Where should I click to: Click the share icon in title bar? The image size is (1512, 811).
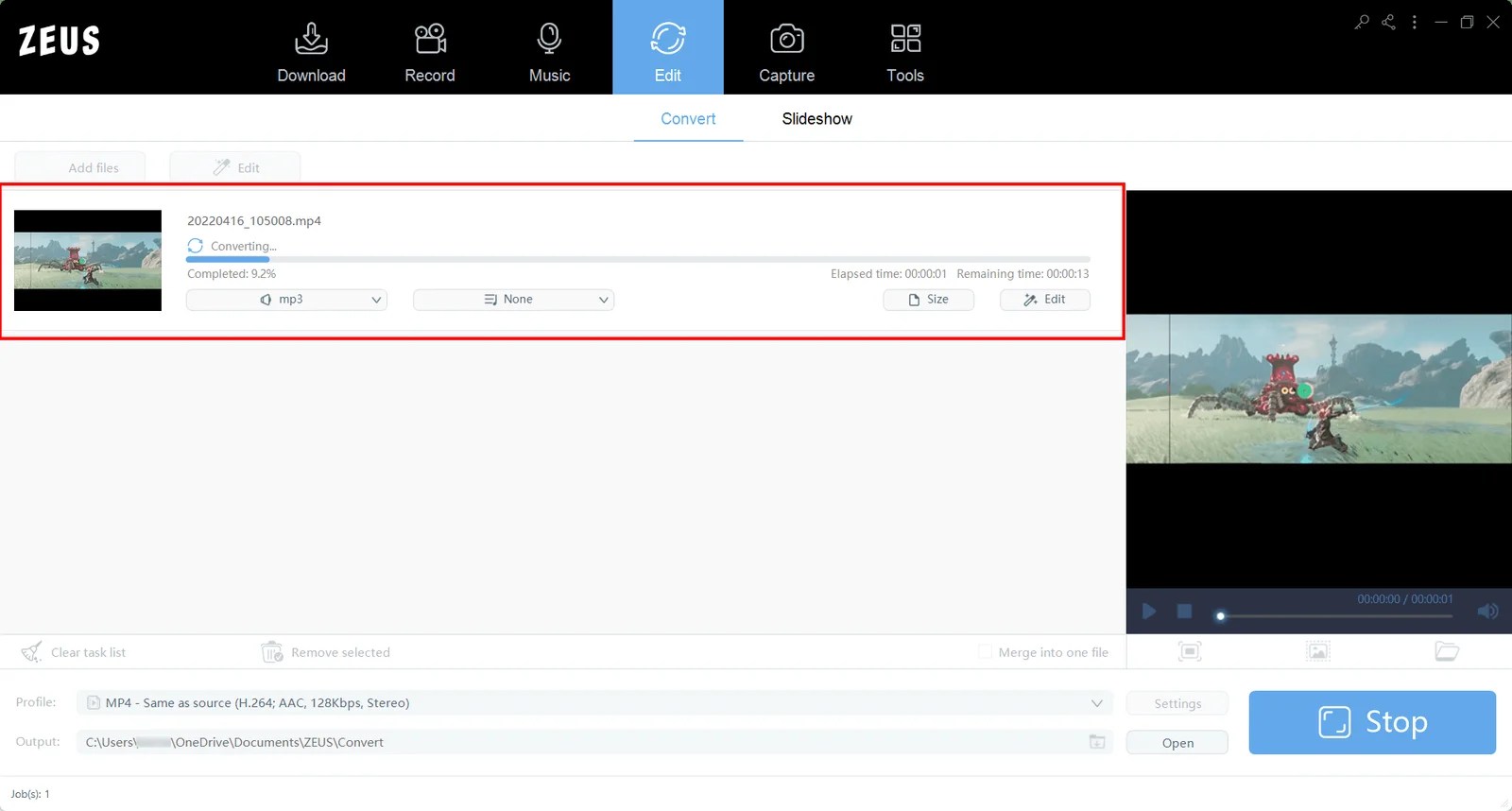pyautogui.click(x=1388, y=22)
